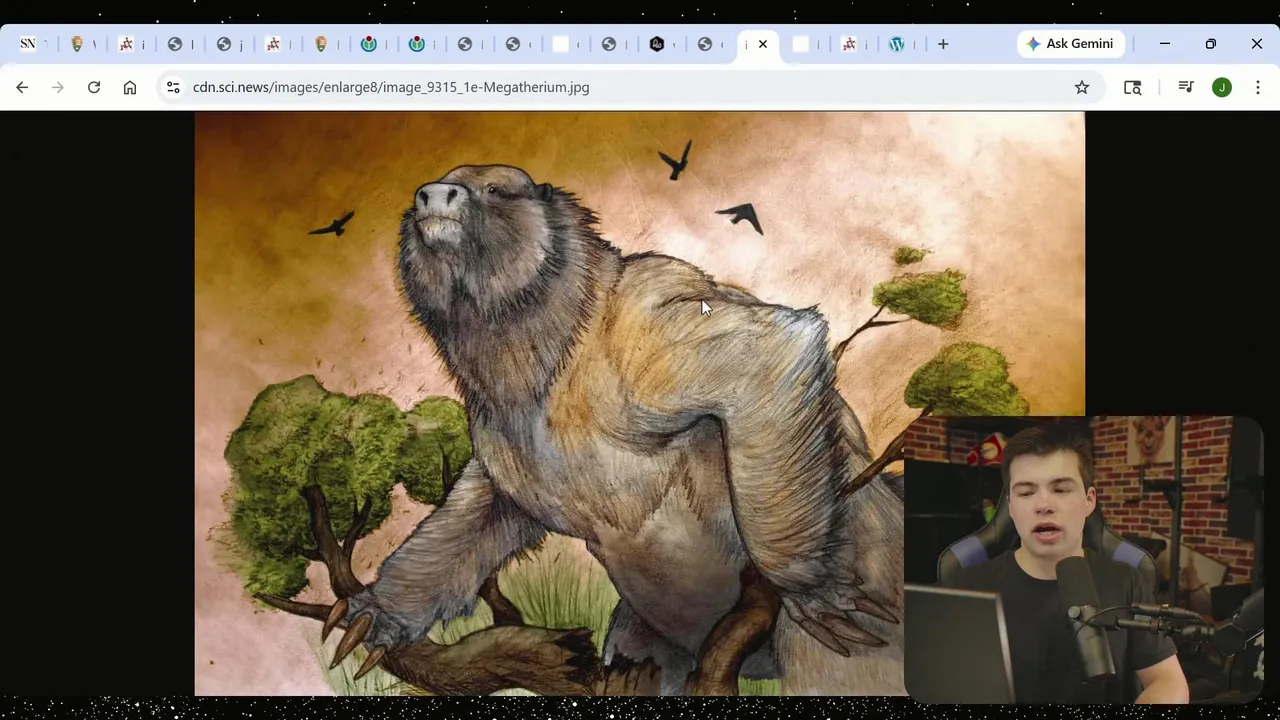
Task: Open Google Lens search icon in toolbar
Action: click(1133, 87)
